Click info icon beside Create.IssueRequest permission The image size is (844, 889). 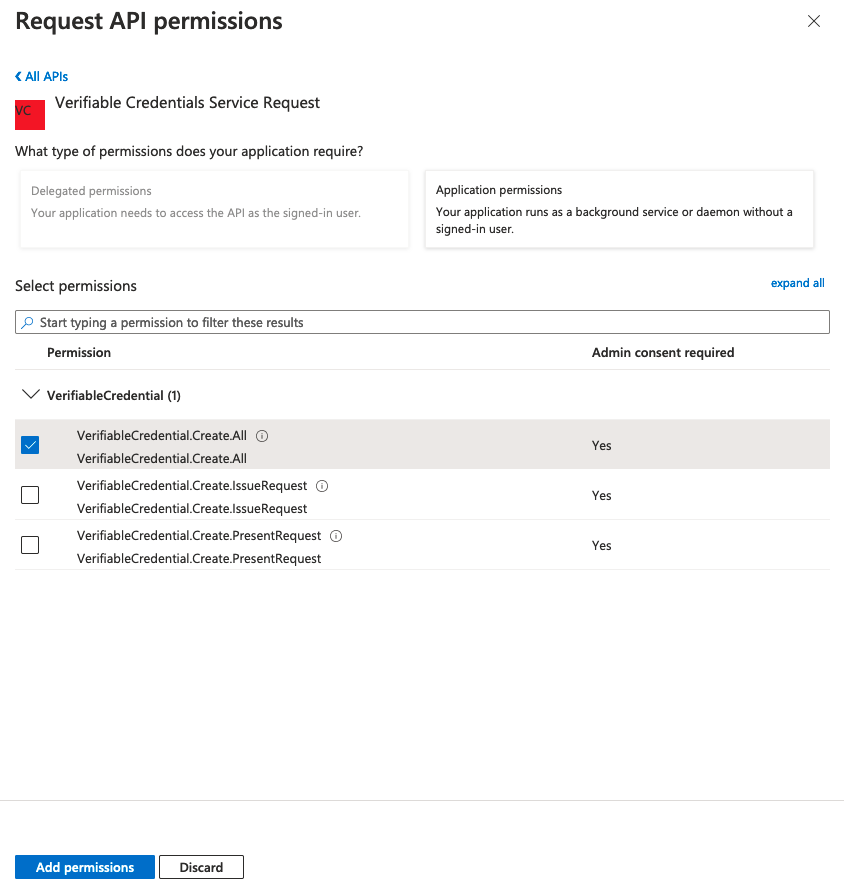(x=322, y=486)
